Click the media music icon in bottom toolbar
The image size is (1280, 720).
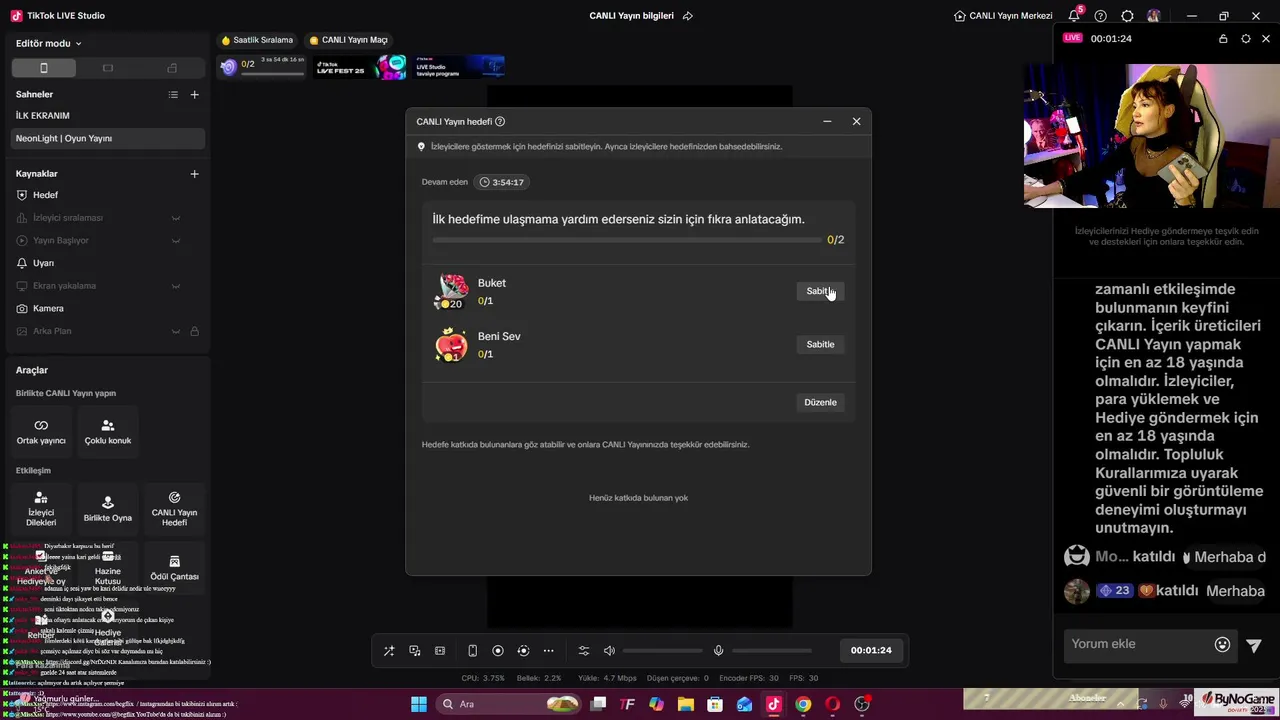coord(415,650)
